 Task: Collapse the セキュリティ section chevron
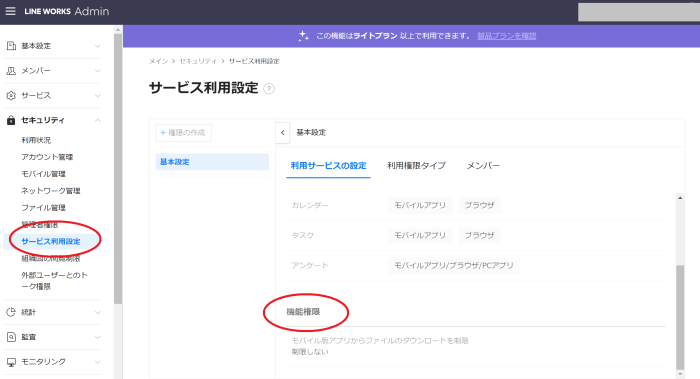97,121
